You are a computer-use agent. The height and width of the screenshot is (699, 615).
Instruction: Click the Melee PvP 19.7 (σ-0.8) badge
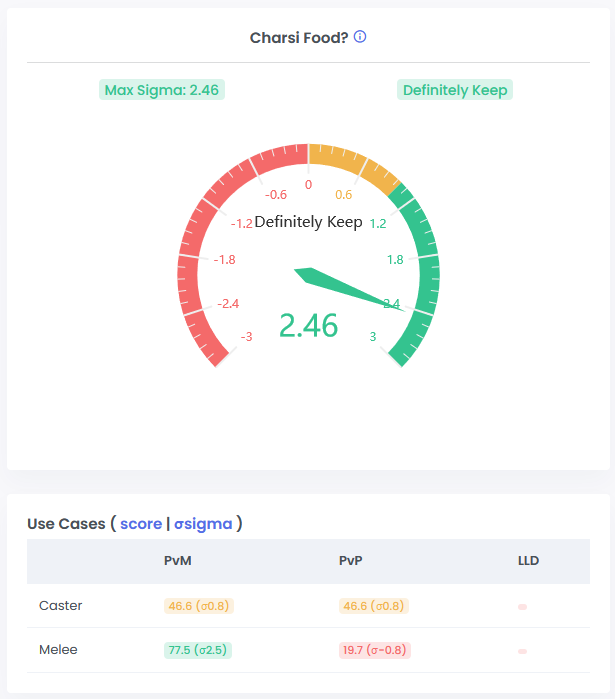(x=375, y=650)
